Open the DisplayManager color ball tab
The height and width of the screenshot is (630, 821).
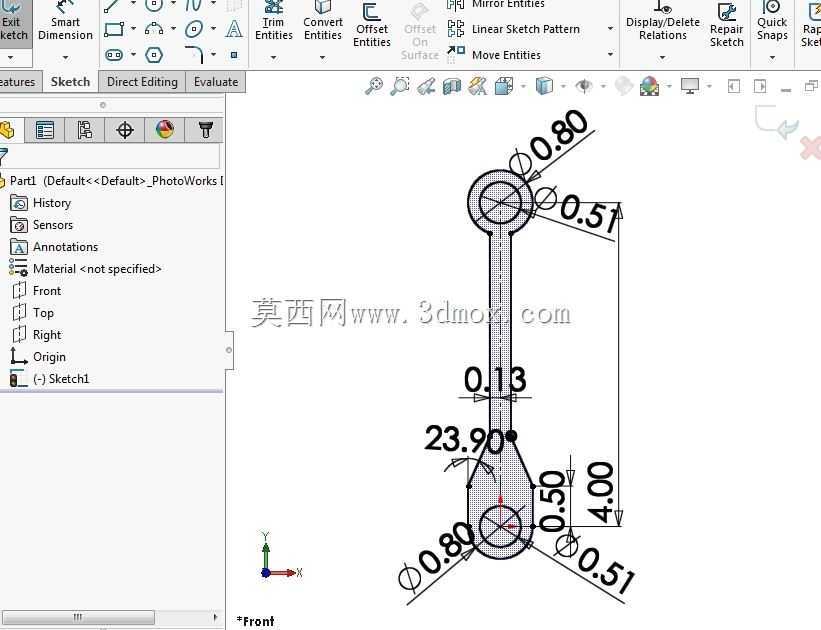click(x=164, y=130)
